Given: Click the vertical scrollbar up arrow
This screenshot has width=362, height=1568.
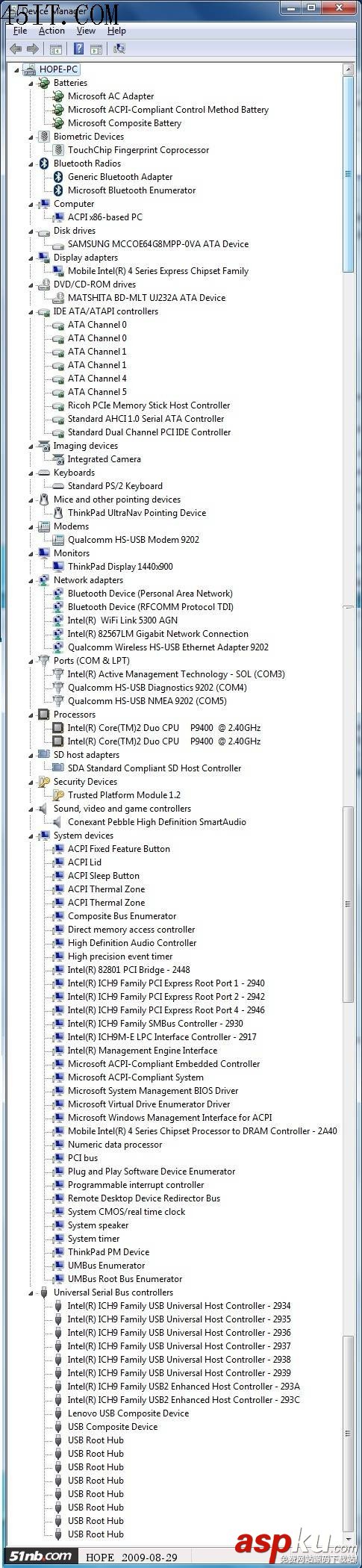Looking at the screenshot, I should pyautogui.click(x=348, y=69).
